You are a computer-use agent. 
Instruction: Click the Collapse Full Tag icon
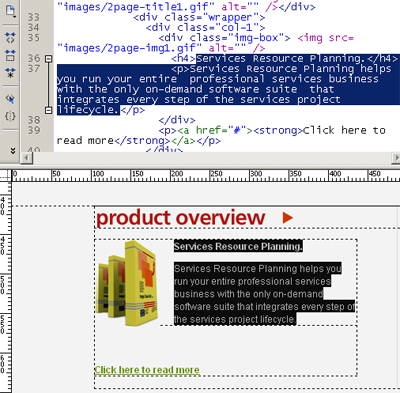click(10, 38)
